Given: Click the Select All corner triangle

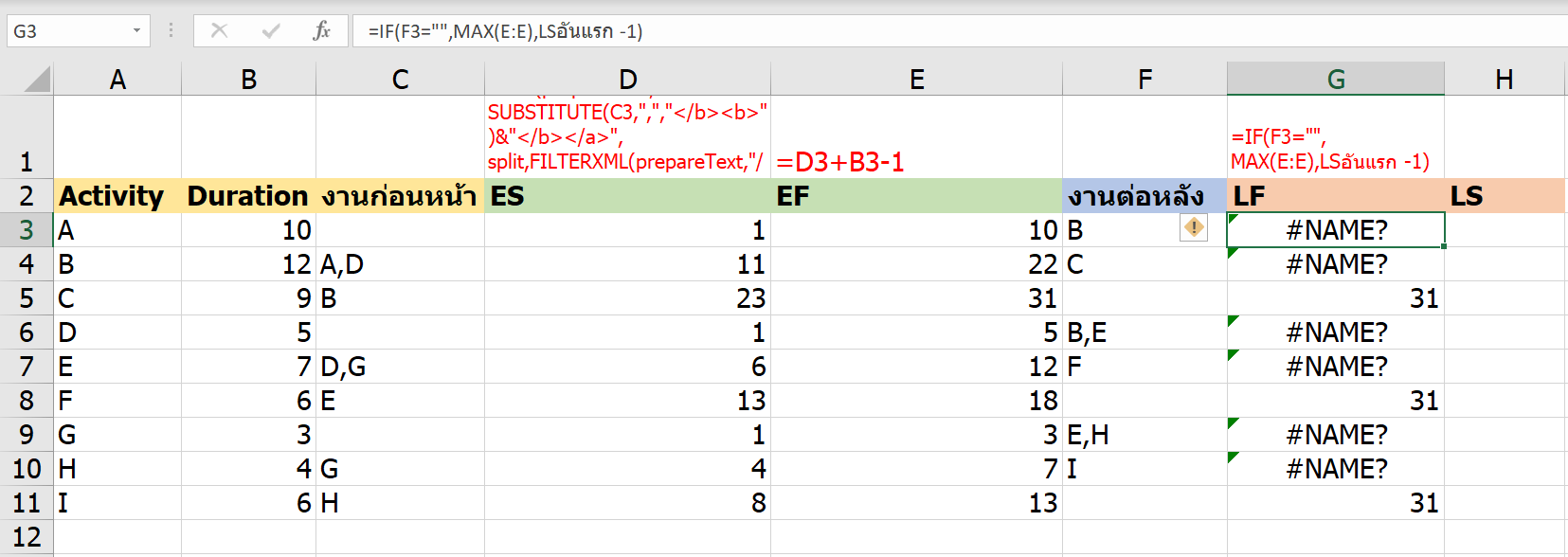Looking at the screenshot, I should click(x=37, y=79).
